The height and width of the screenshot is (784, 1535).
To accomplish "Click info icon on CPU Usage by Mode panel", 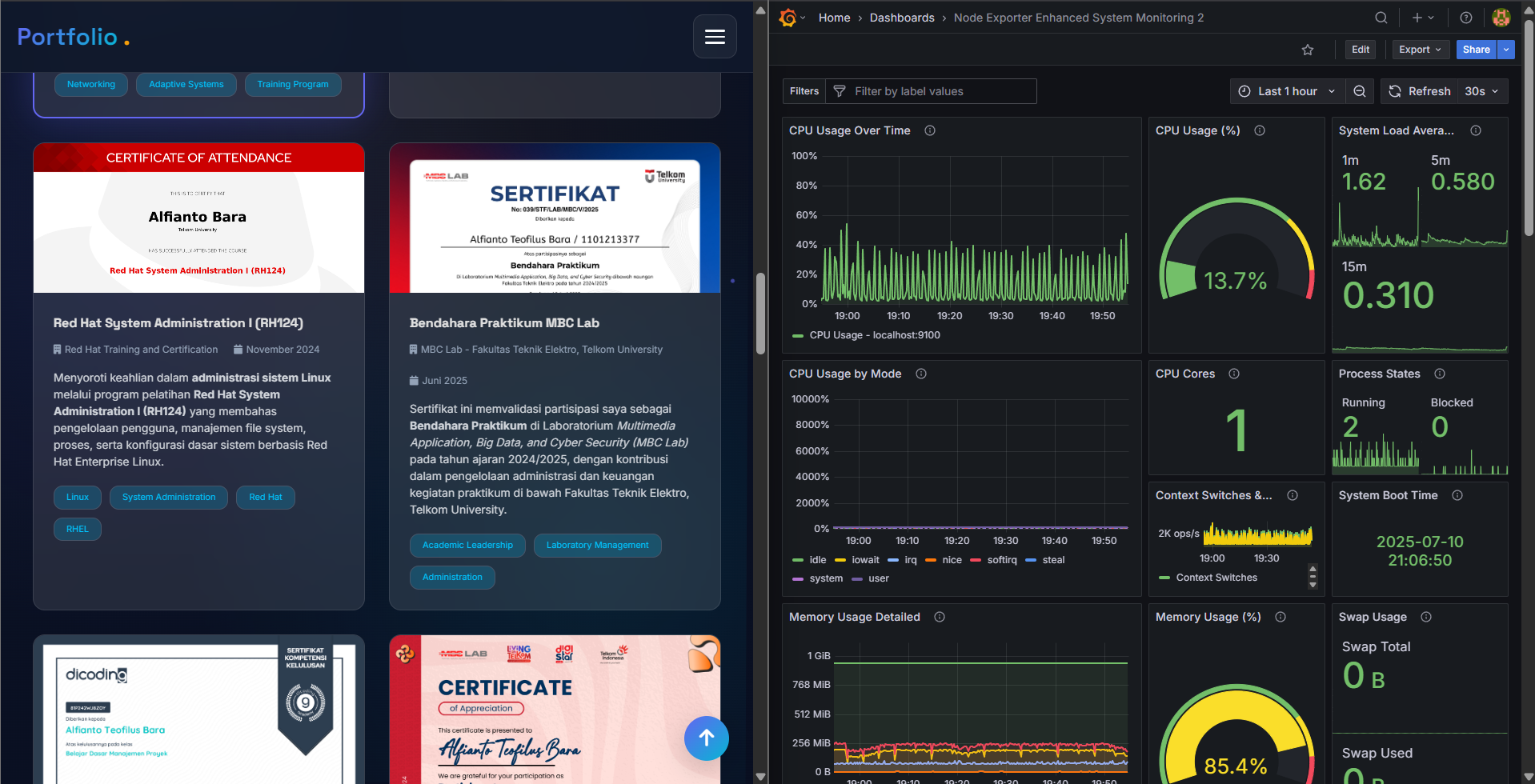I will pyautogui.click(x=921, y=374).
